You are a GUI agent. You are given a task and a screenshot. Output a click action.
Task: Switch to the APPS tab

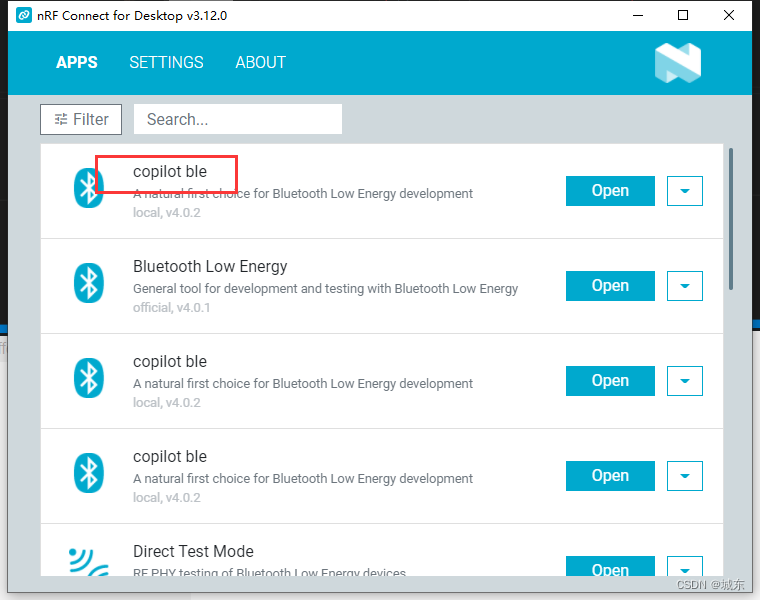pos(77,63)
